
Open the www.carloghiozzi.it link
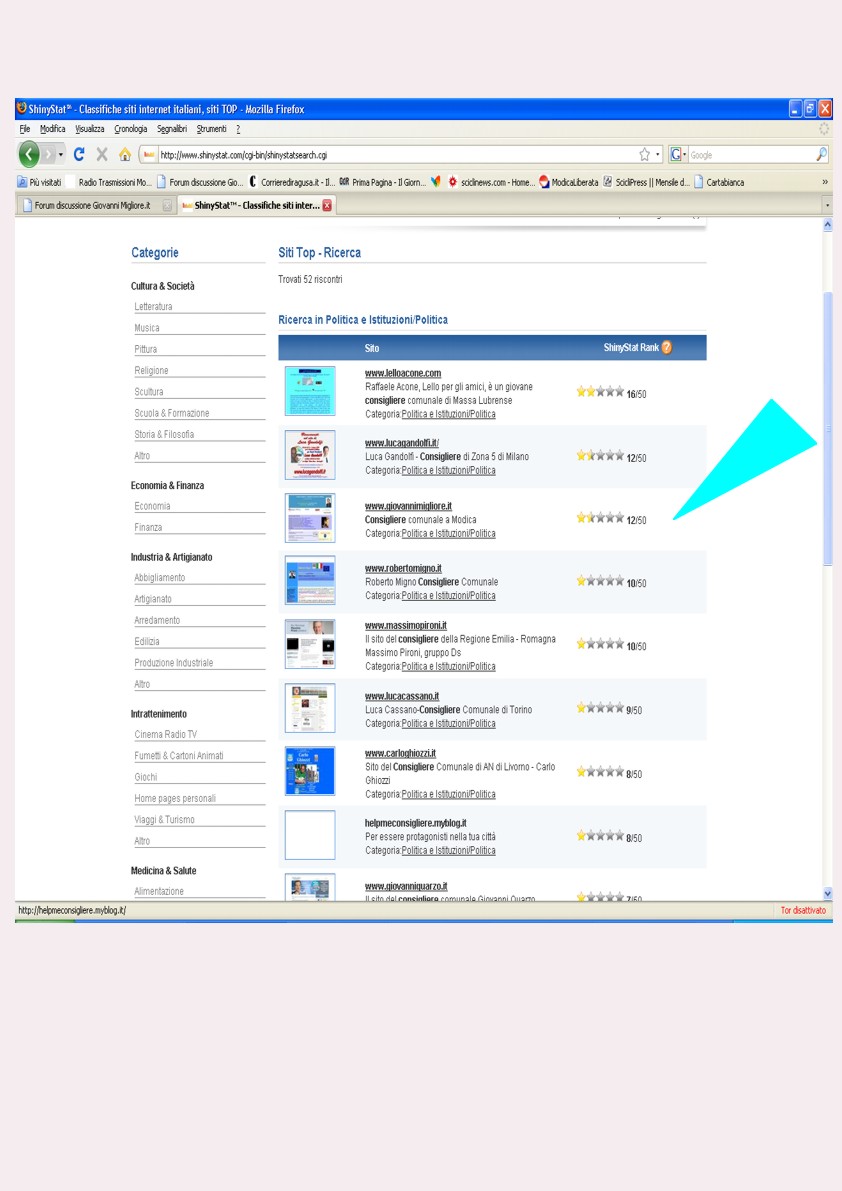400,753
